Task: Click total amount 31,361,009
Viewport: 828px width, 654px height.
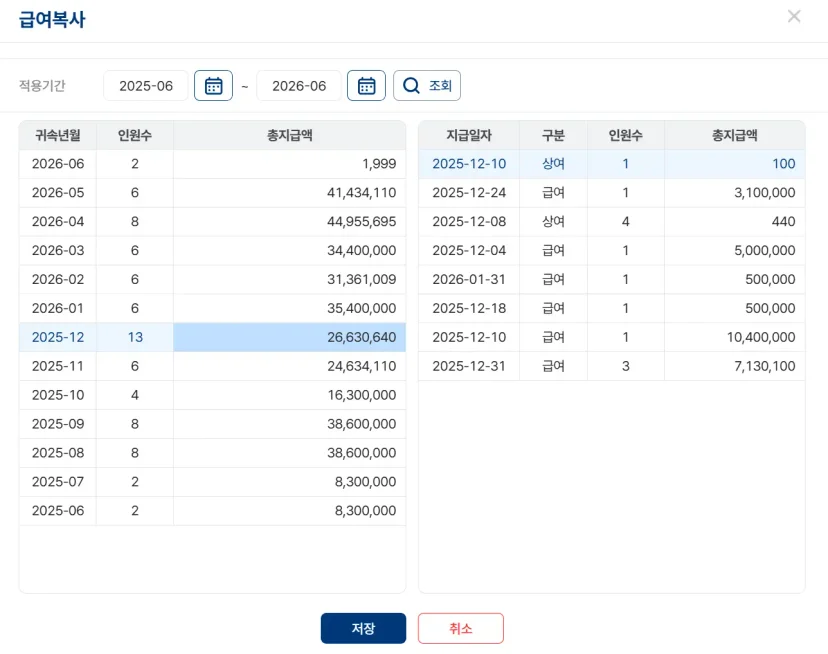Action: pyautogui.click(x=361, y=279)
